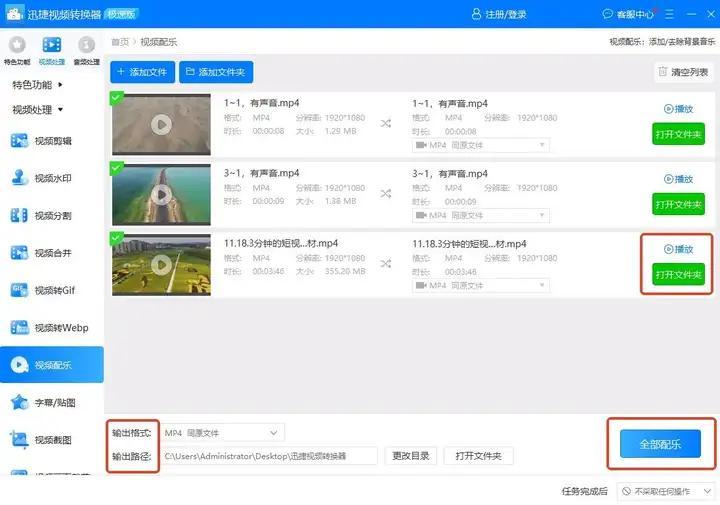Click the 更改目录 button

pos(410,456)
